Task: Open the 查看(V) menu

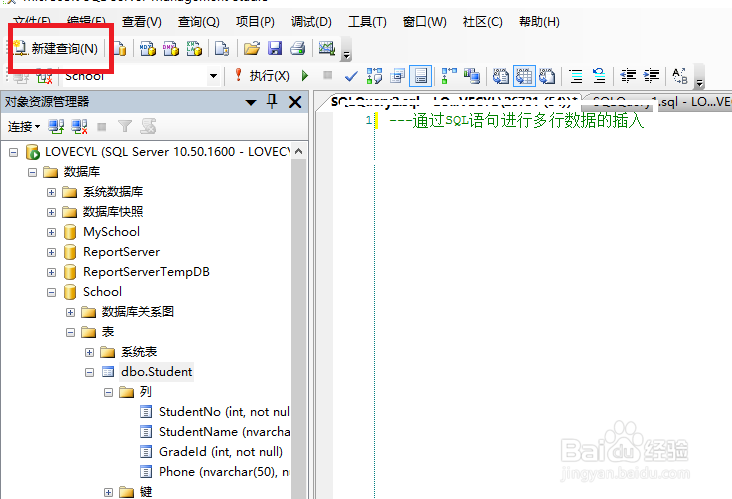Action: click(141, 22)
